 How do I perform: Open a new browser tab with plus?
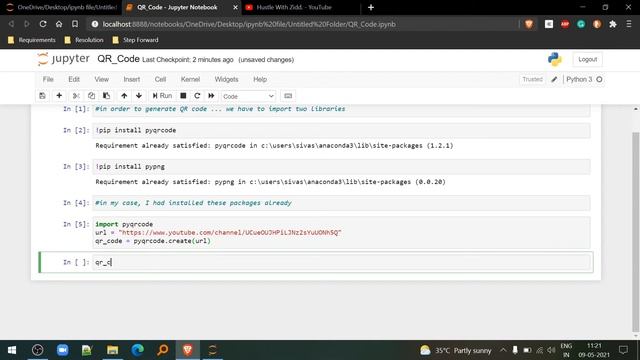pyautogui.click(x=371, y=7)
